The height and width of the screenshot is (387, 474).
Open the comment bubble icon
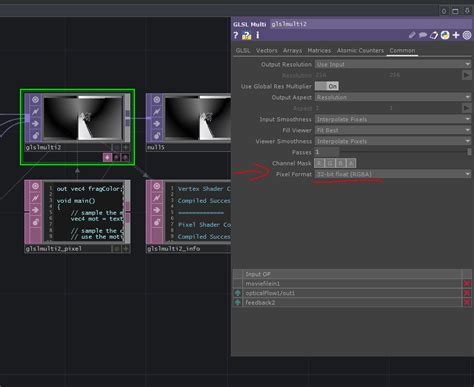point(423,35)
